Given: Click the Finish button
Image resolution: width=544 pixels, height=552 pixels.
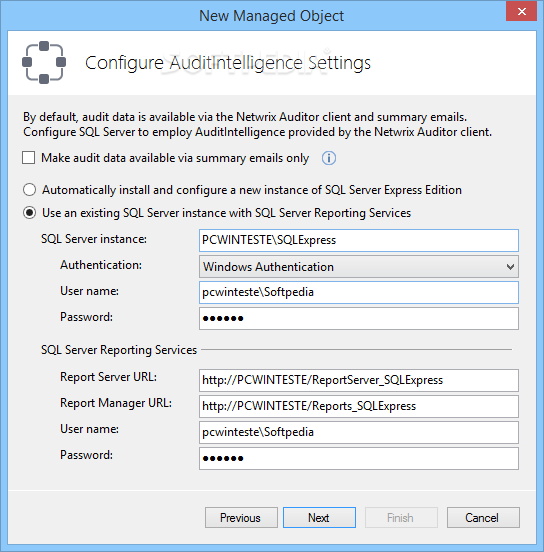Looking at the screenshot, I should point(401,518).
